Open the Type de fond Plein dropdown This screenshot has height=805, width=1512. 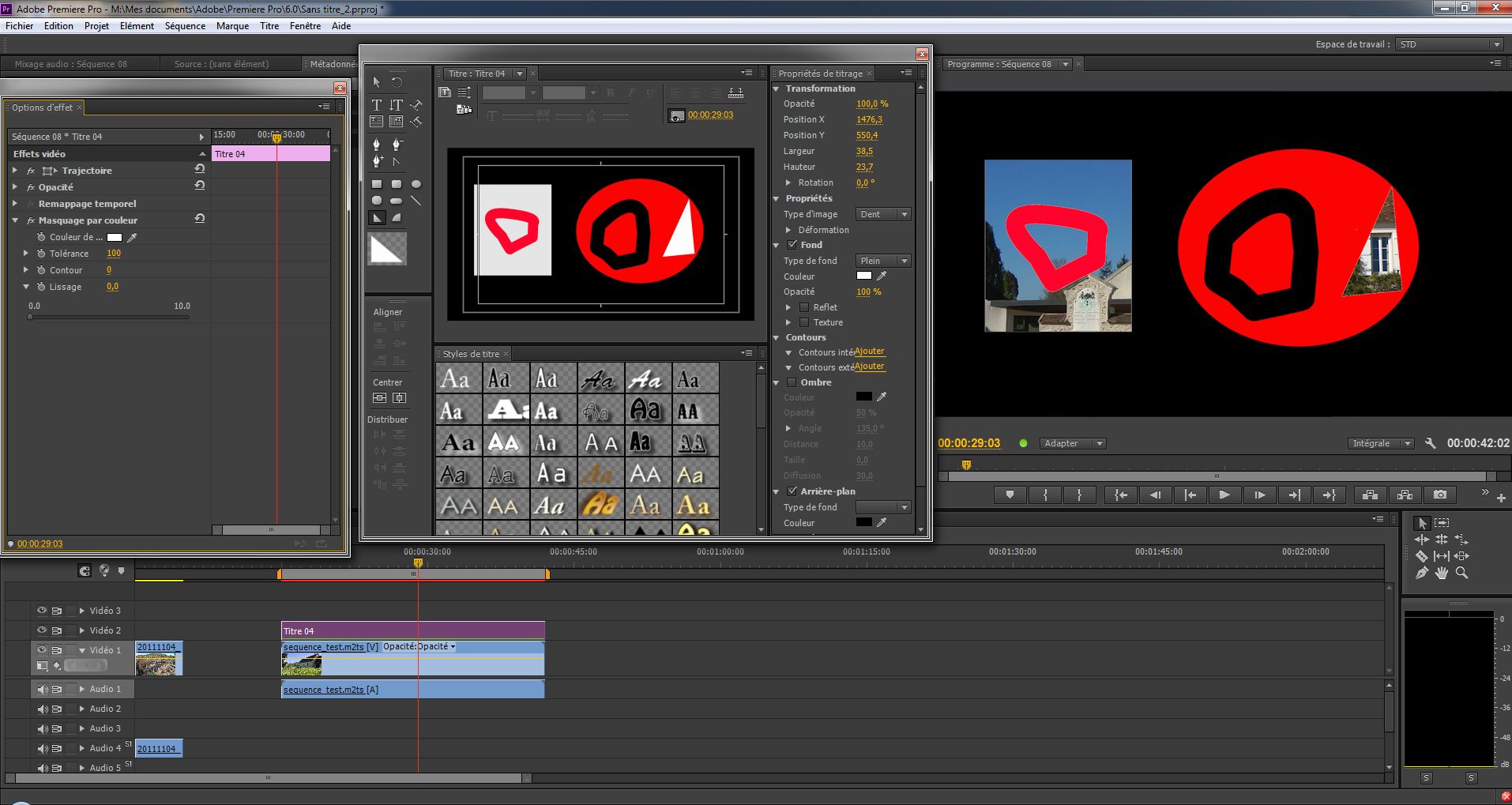pyautogui.click(x=883, y=261)
